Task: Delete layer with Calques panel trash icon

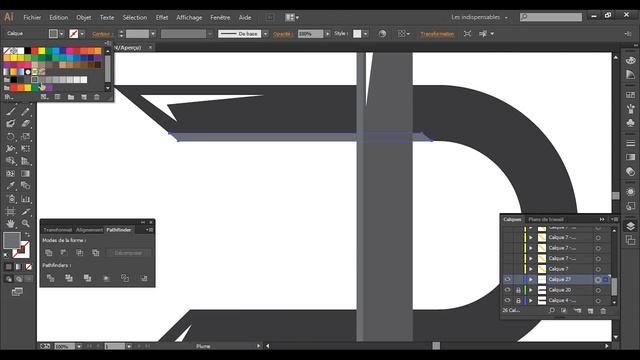Action: tap(603, 311)
